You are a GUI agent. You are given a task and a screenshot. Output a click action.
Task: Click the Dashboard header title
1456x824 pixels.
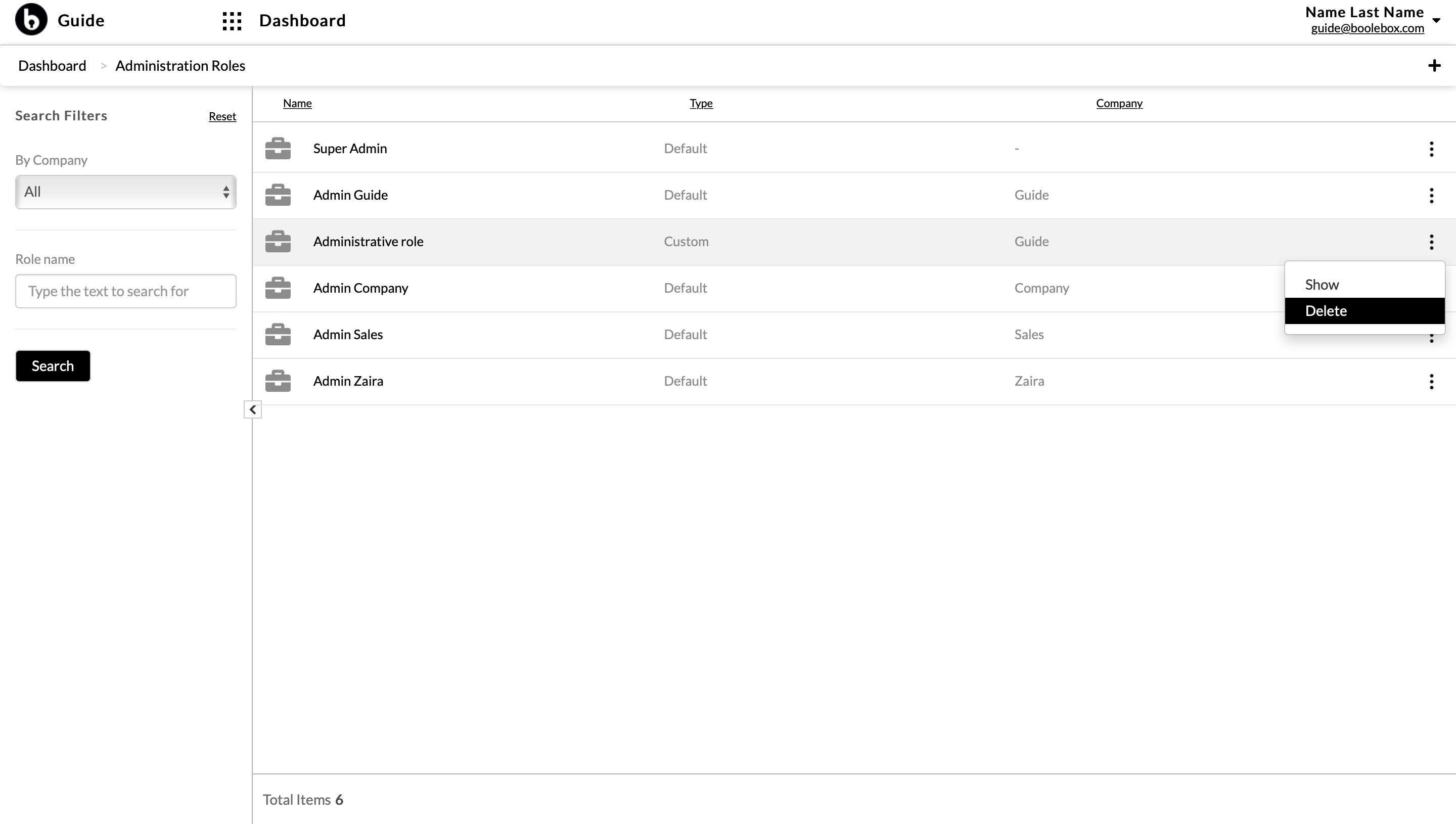(302, 20)
